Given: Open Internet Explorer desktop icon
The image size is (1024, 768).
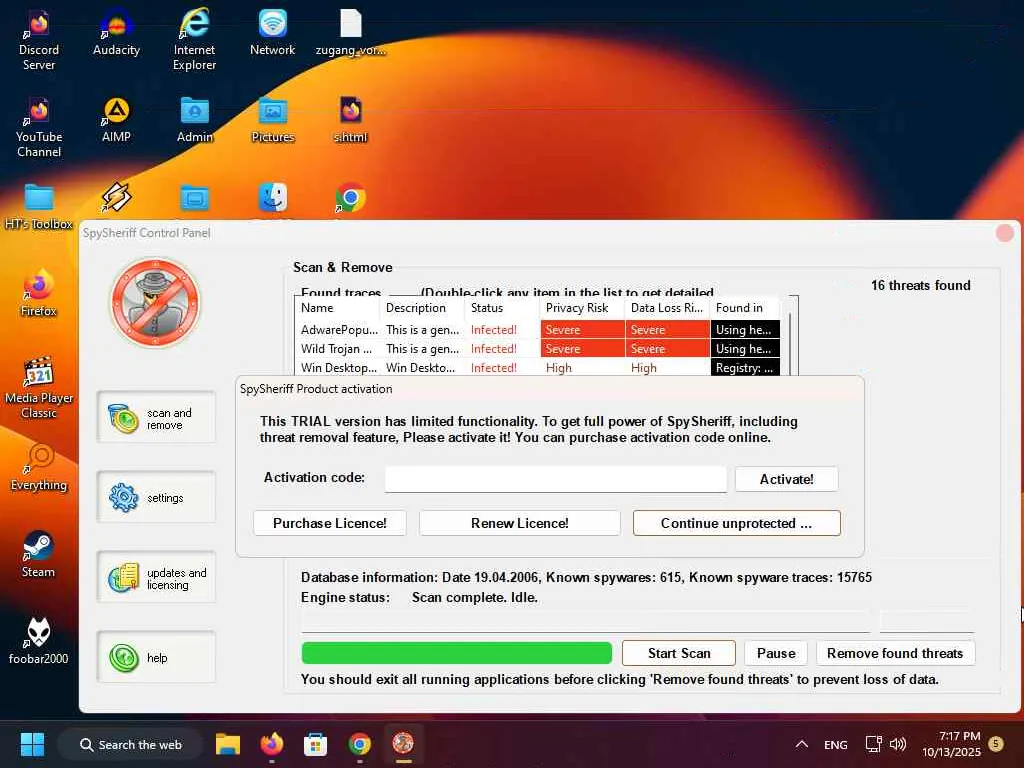Looking at the screenshot, I should coord(194,40).
